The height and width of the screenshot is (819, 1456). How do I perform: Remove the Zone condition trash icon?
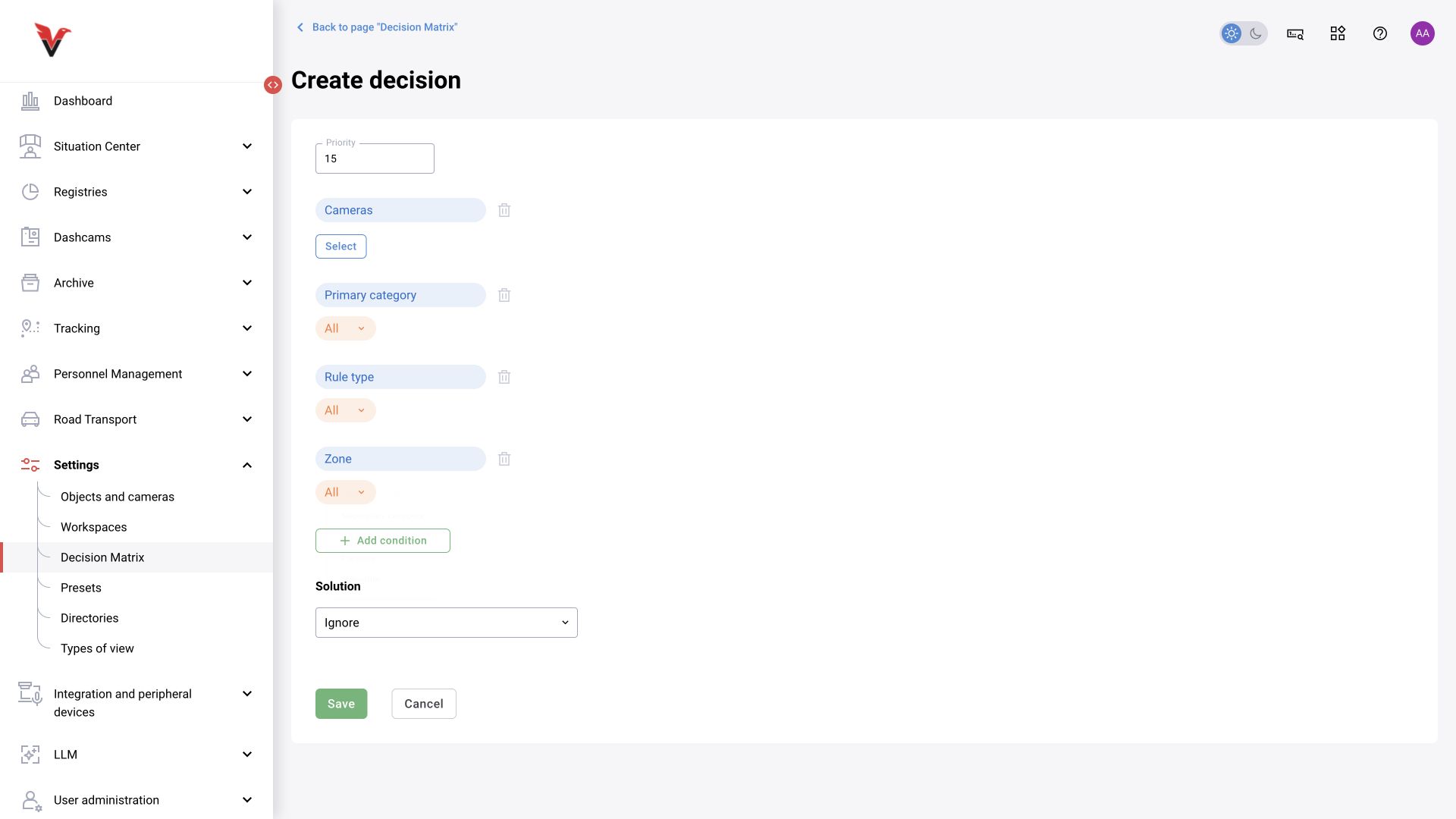(504, 459)
